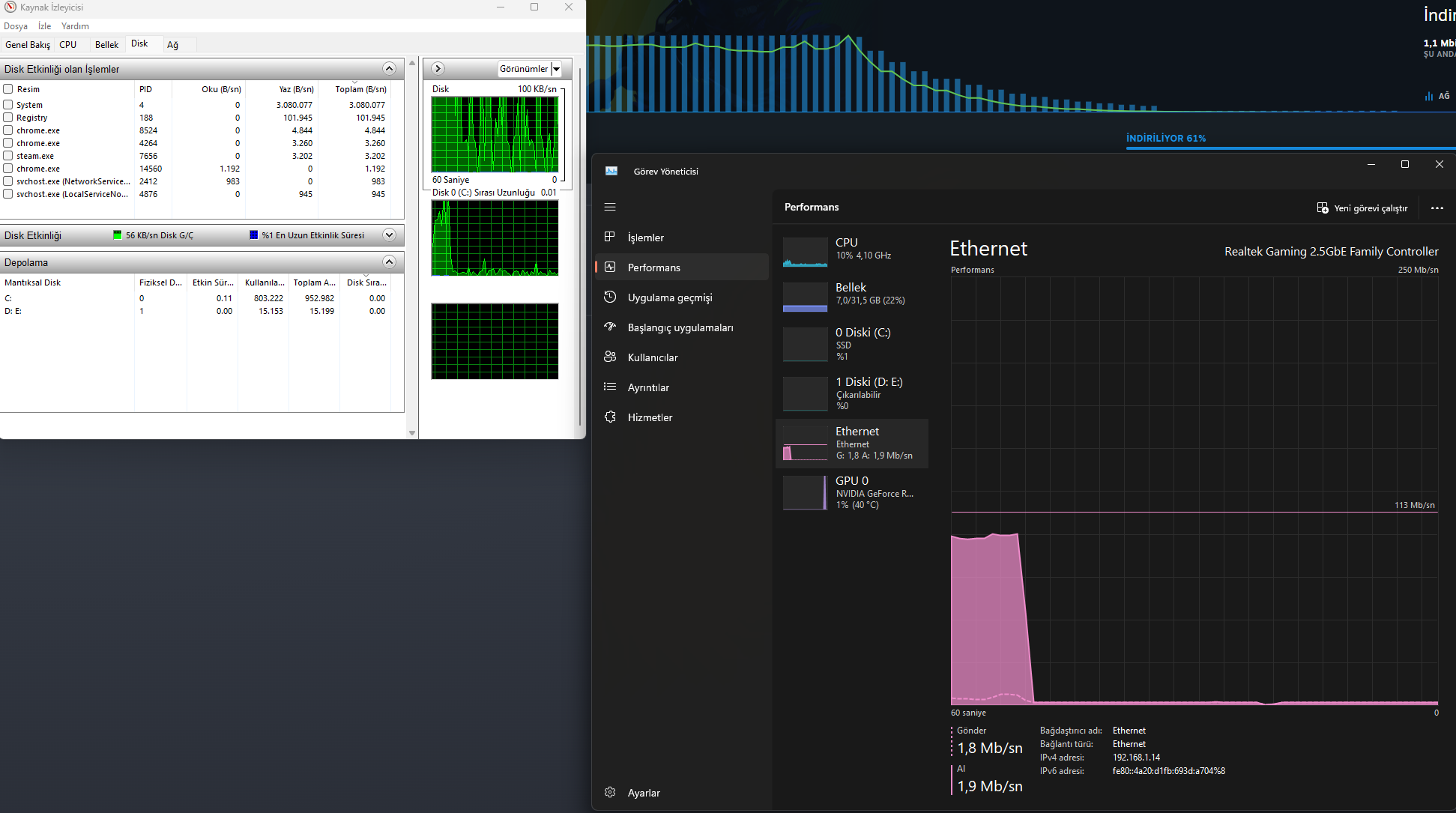Expand the Disk Etkinliği section

point(389,235)
